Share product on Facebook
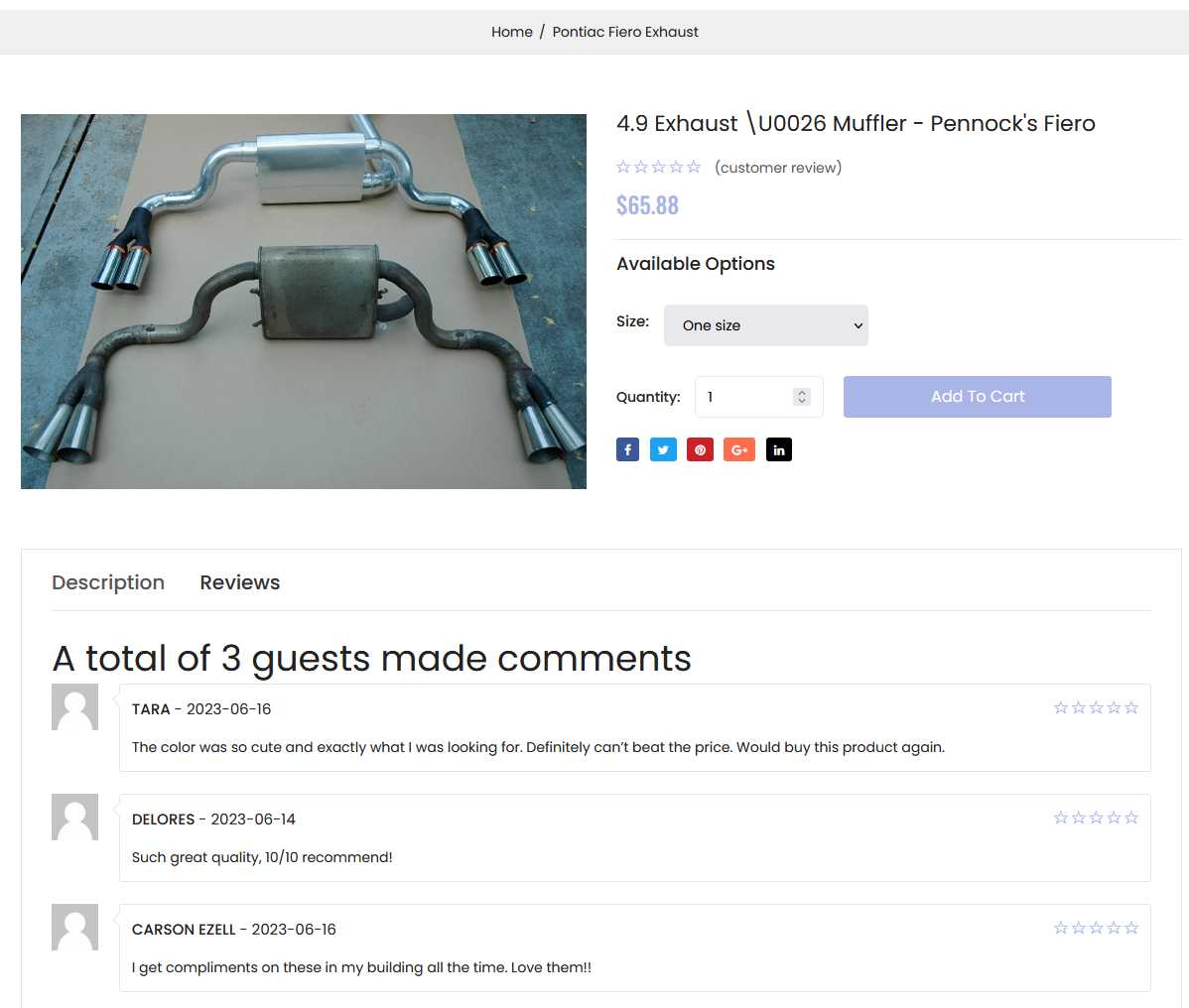This screenshot has height=1008, width=1189. [x=627, y=450]
